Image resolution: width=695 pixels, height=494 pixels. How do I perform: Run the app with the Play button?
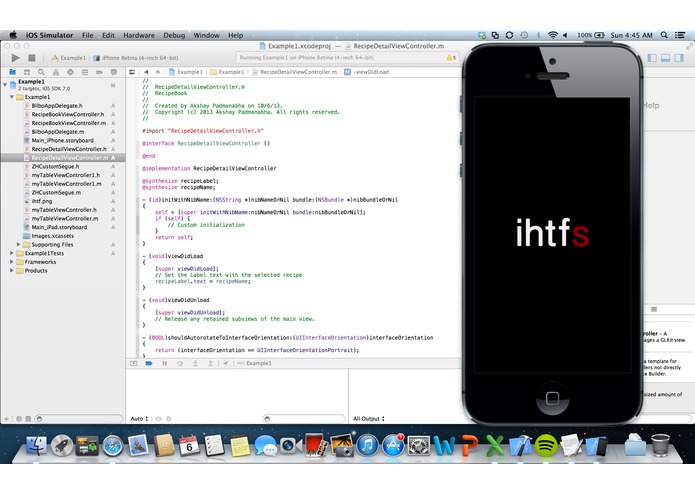click(16, 58)
